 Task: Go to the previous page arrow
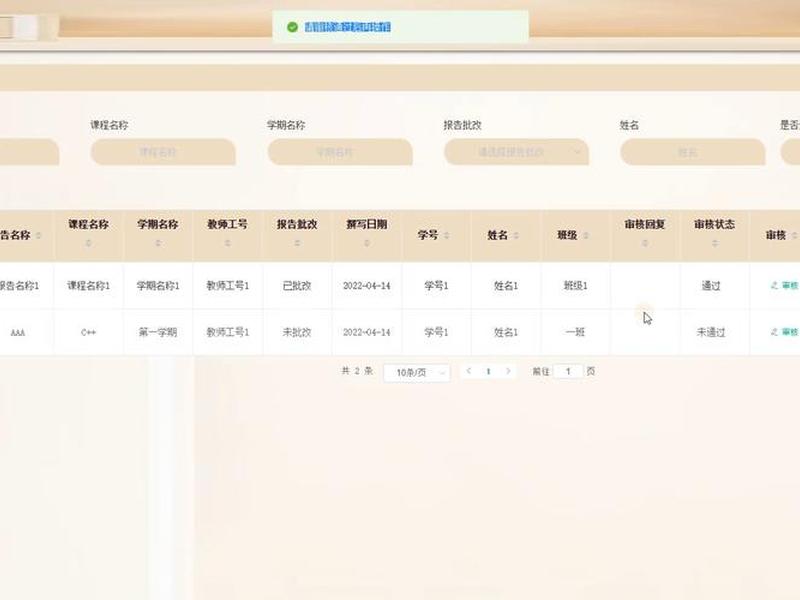click(x=468, y=371)
